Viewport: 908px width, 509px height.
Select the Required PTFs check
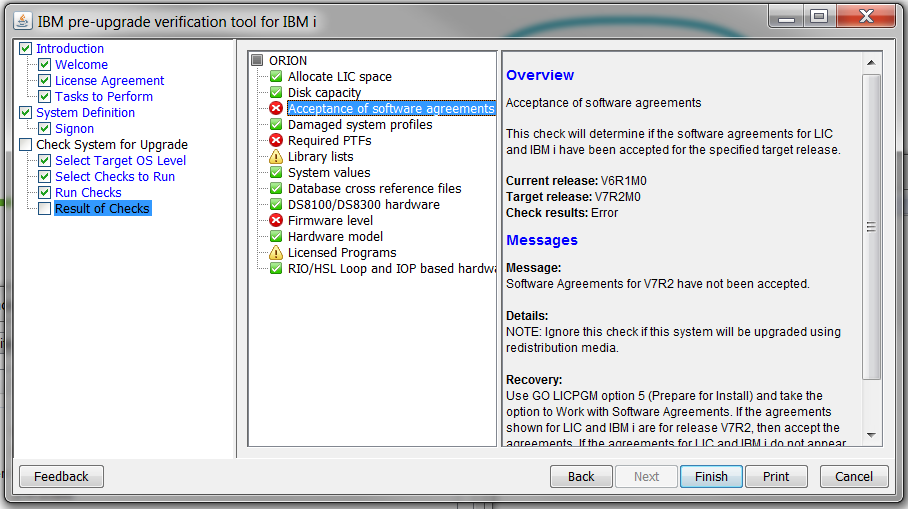[x=329, y=141]
